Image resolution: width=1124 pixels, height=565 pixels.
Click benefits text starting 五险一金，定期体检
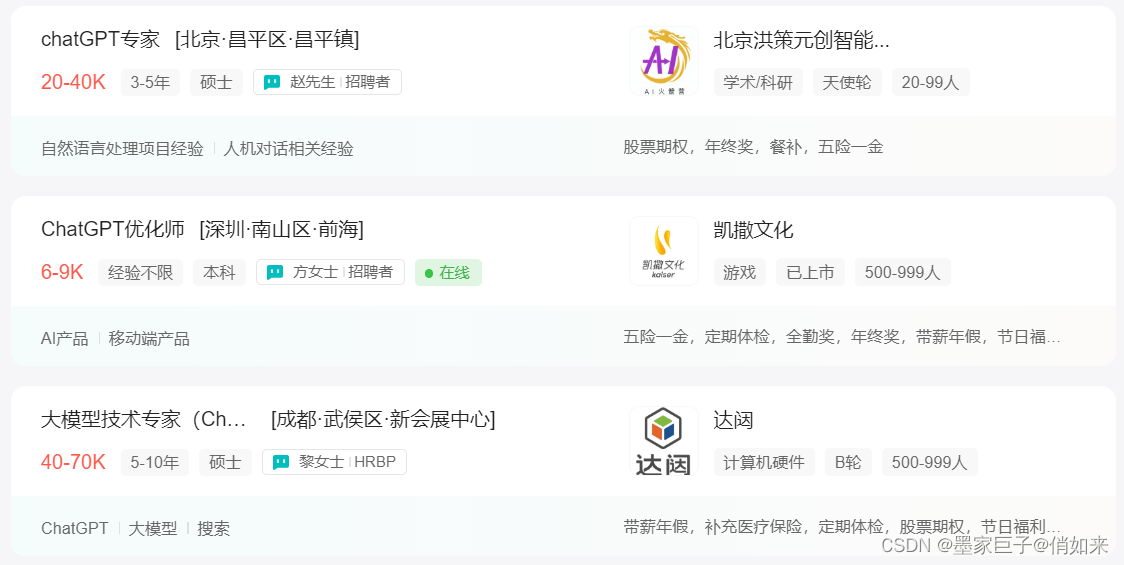coord(842,336)
